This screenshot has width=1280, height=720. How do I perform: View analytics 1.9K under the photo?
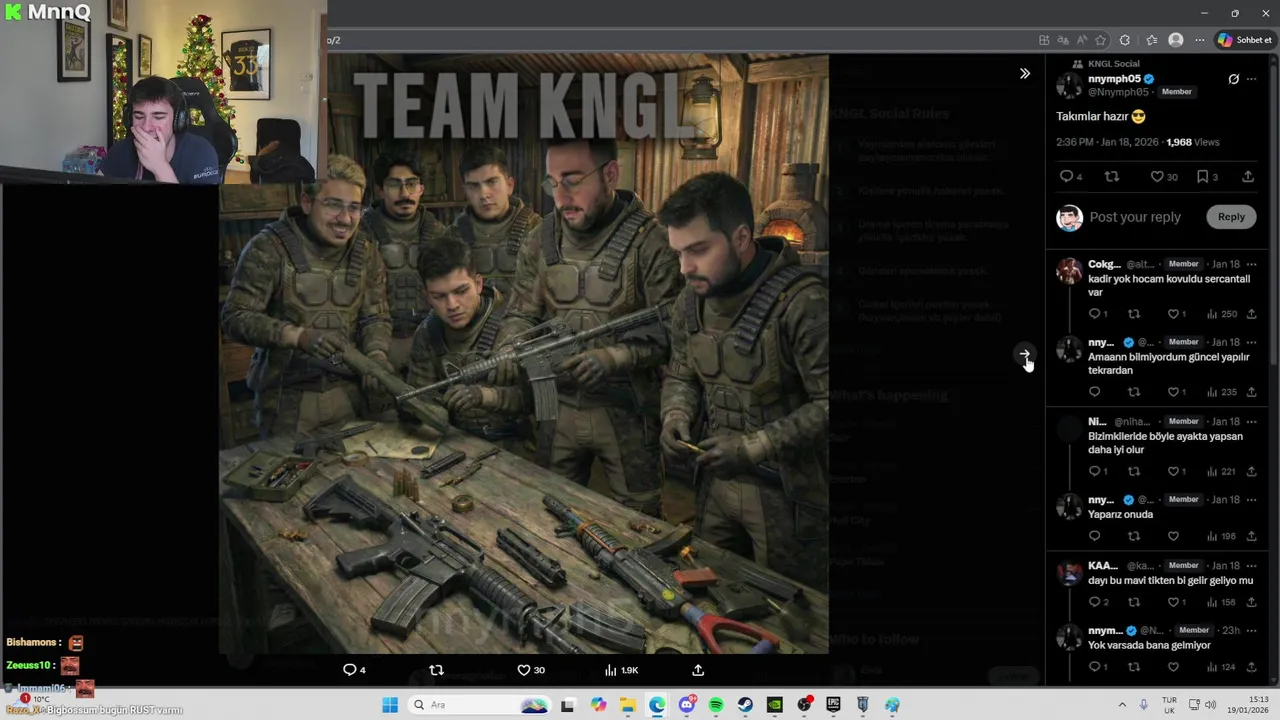[621, 670]
